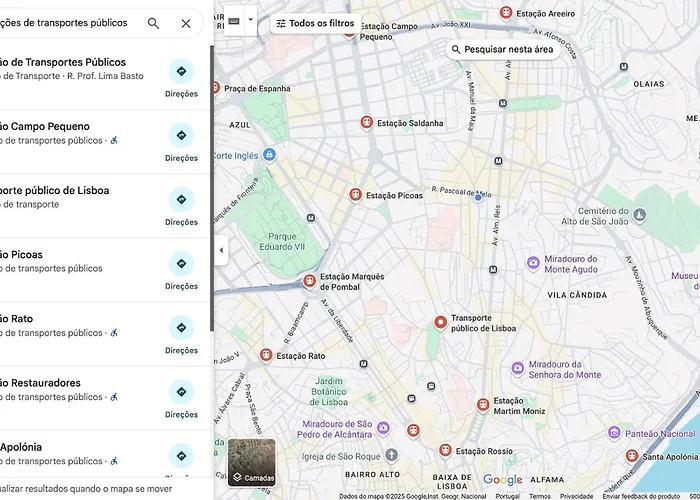Open the Camadas layers thumbnail

[x=251, y=461]
